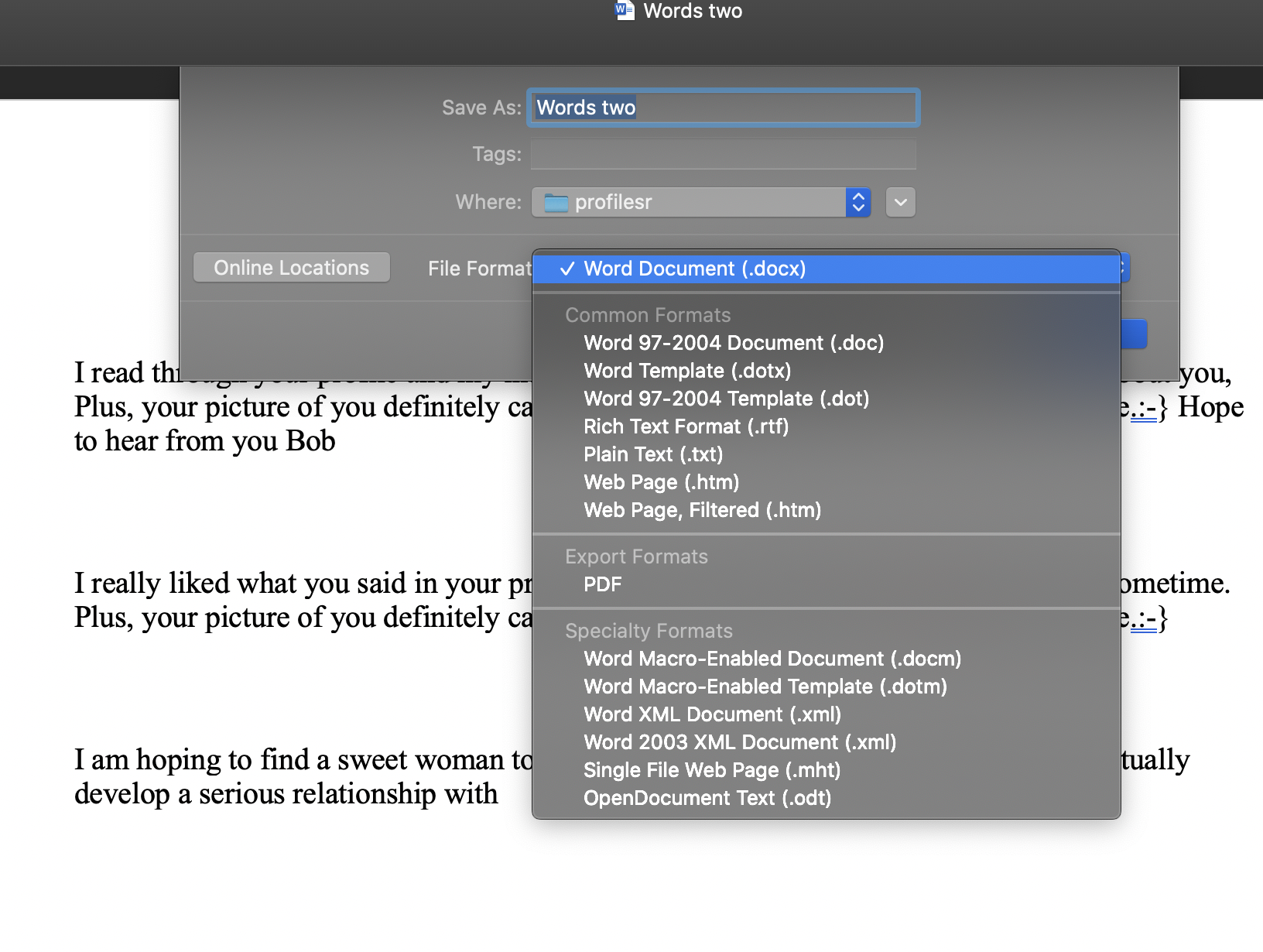This screenshot has height=952, width=1263.
Task: Export as PDF format
Action: [827, 584]
